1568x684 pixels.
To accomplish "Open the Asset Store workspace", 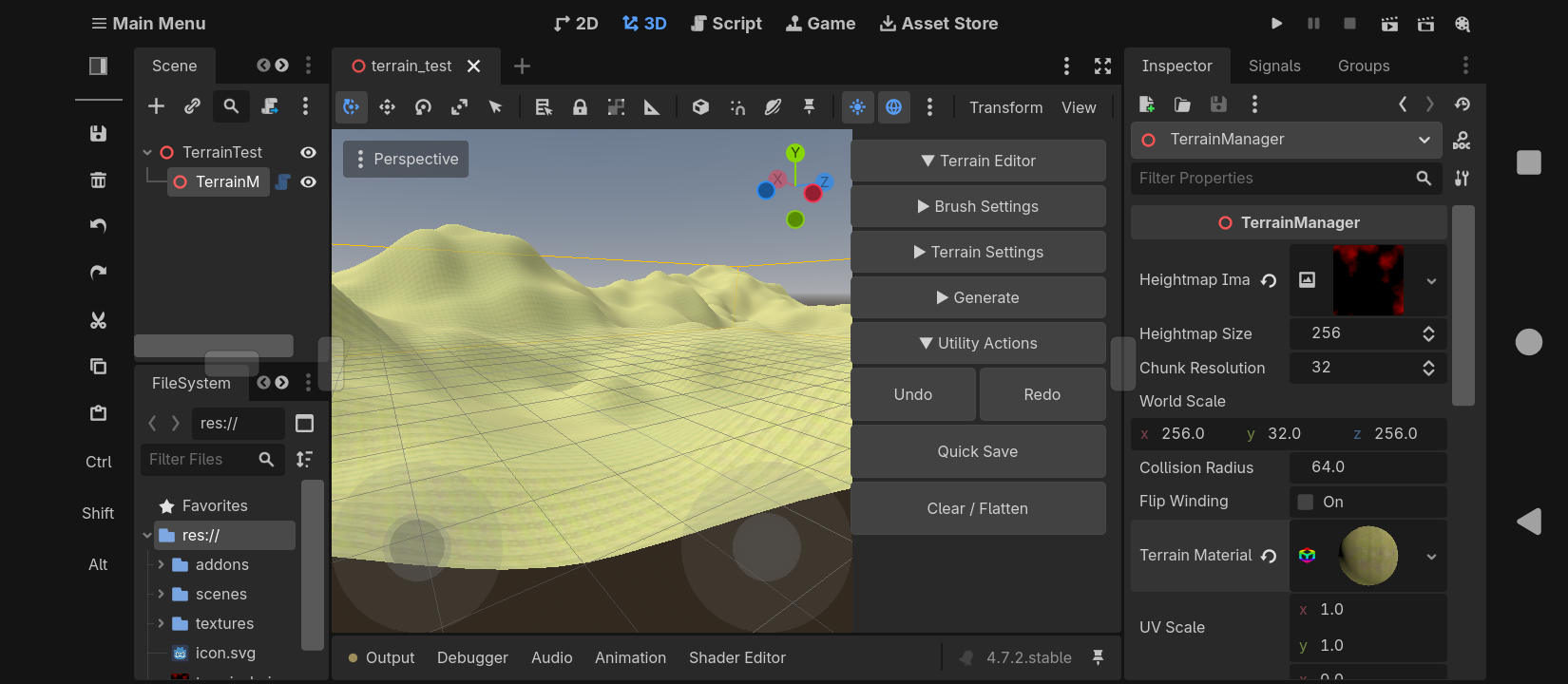I will click(x=939, y=24).
